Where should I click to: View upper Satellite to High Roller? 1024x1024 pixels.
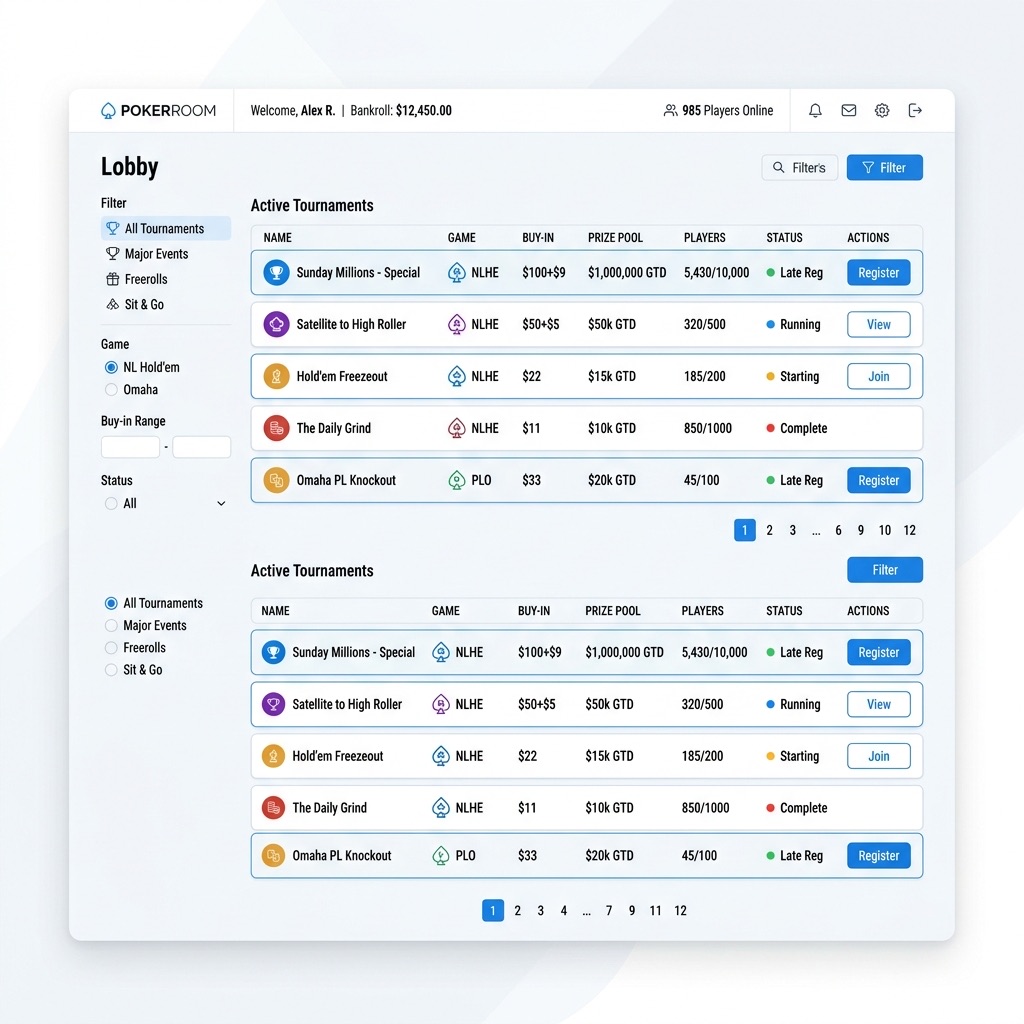click(878, 324)
